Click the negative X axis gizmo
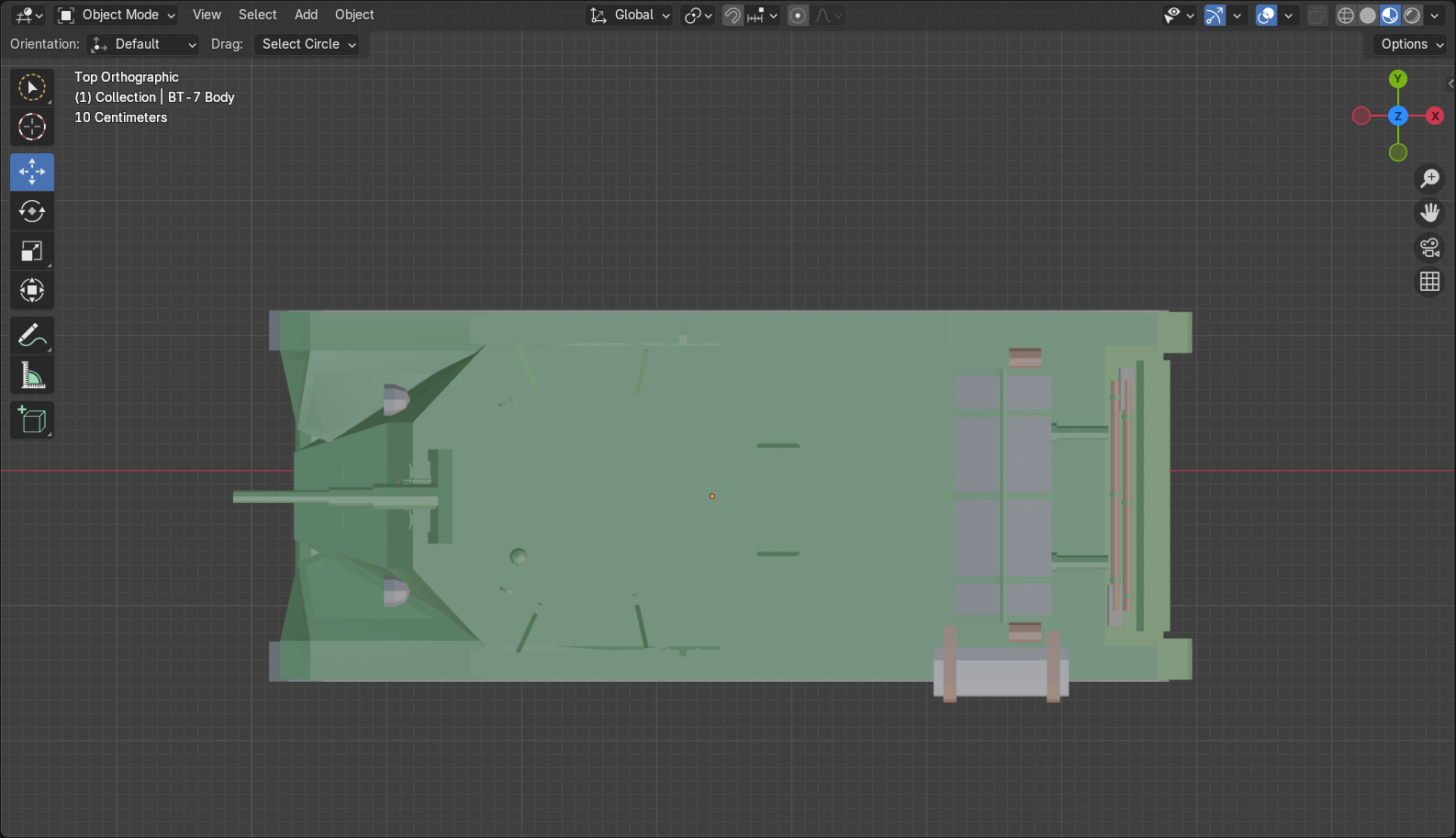Image resolution: width=1456 pixels, height=838 pixels. (x=1361, y=116)
